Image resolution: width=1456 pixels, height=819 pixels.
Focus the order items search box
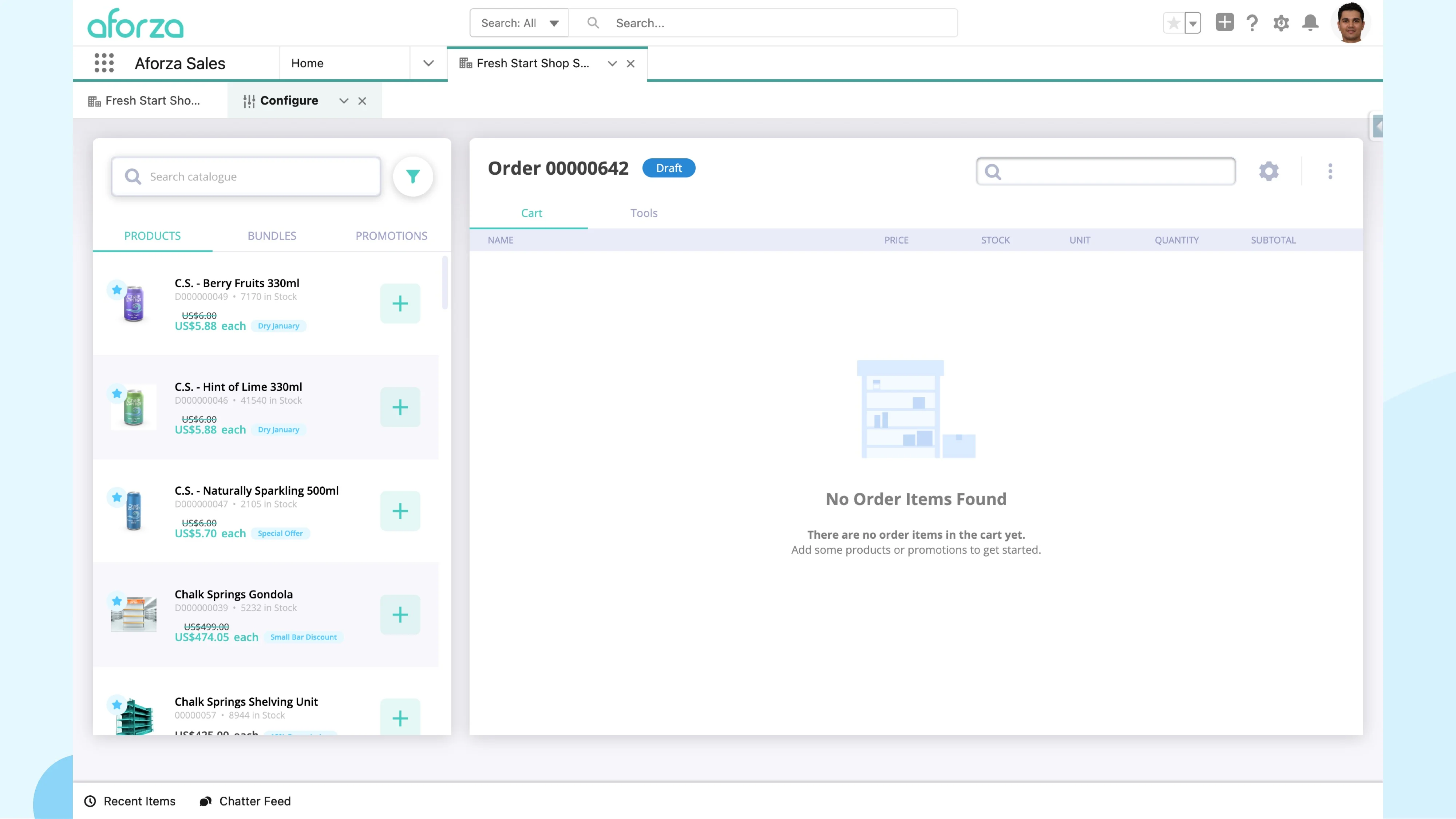click(x=1105, y=171)
